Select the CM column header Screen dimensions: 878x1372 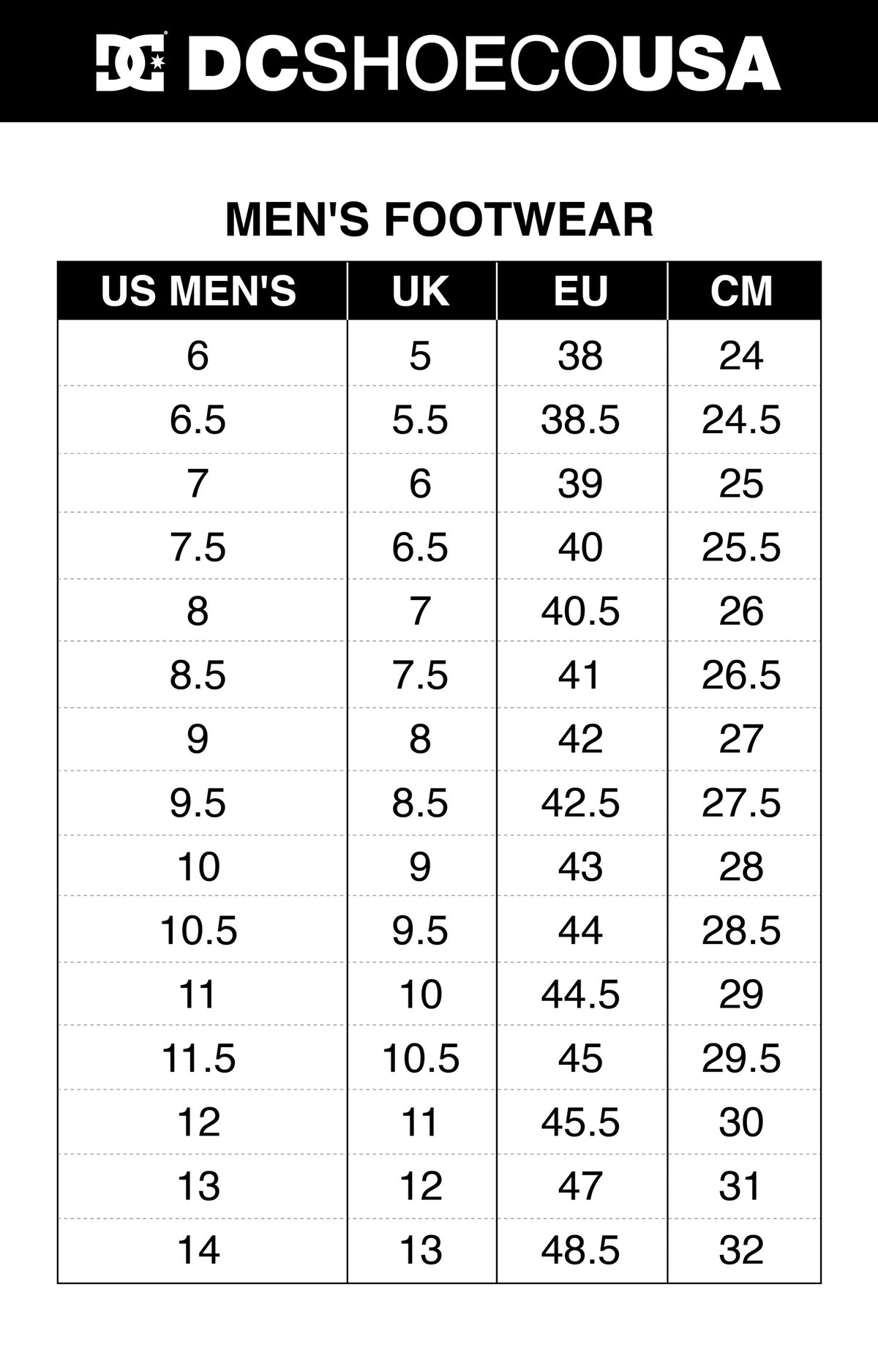744,290
